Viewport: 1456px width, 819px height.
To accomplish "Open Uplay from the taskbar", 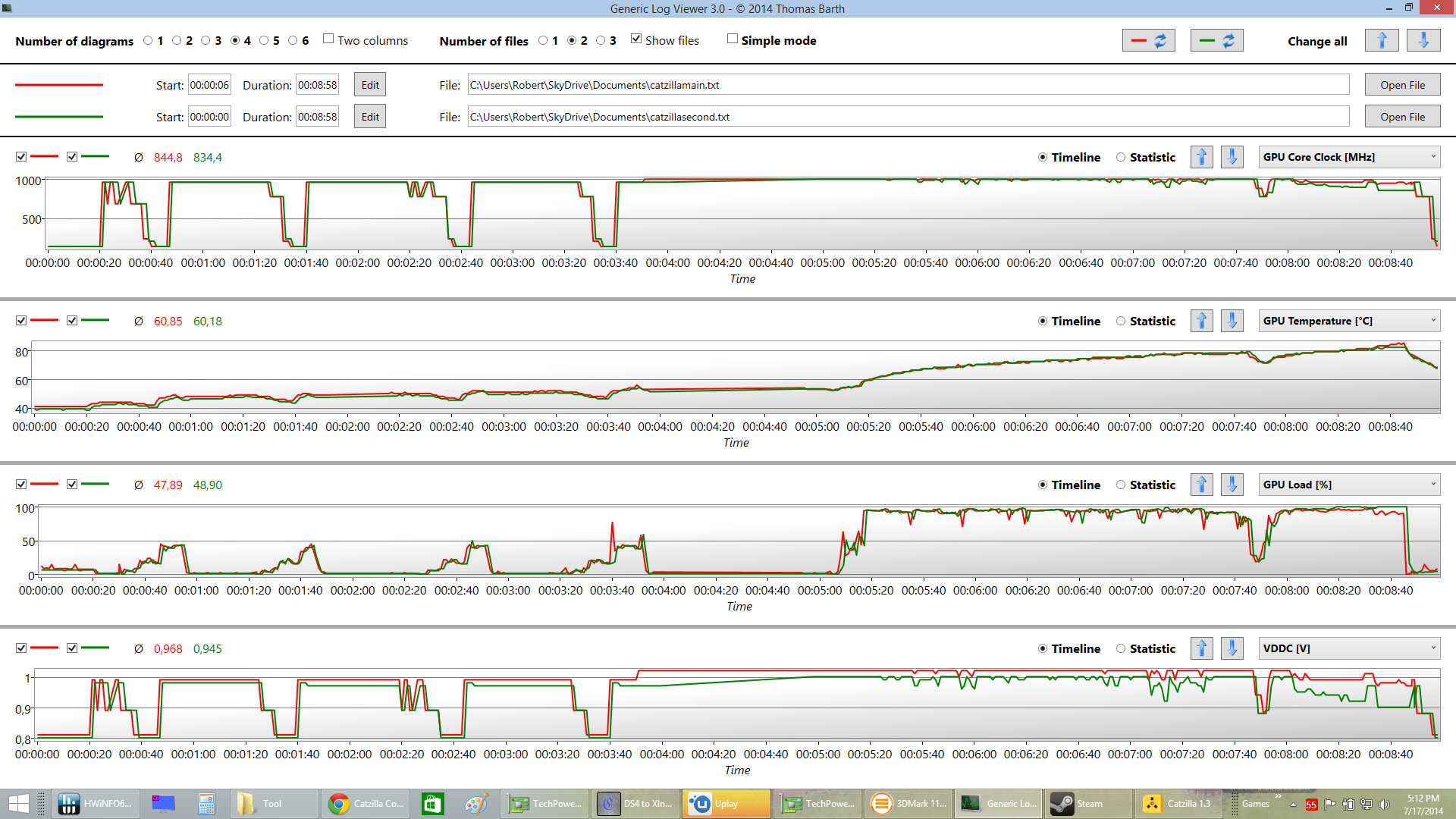I will [726, 804].
